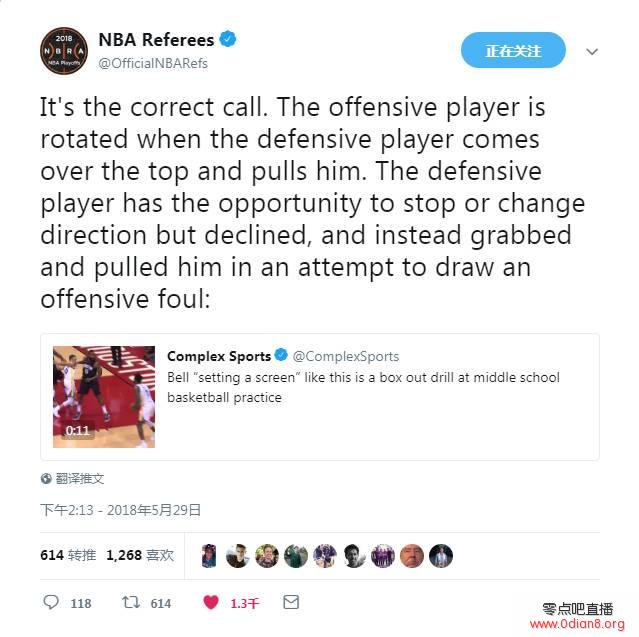
Task: Click the reply speech bubble icon
Action: (51, 602)
